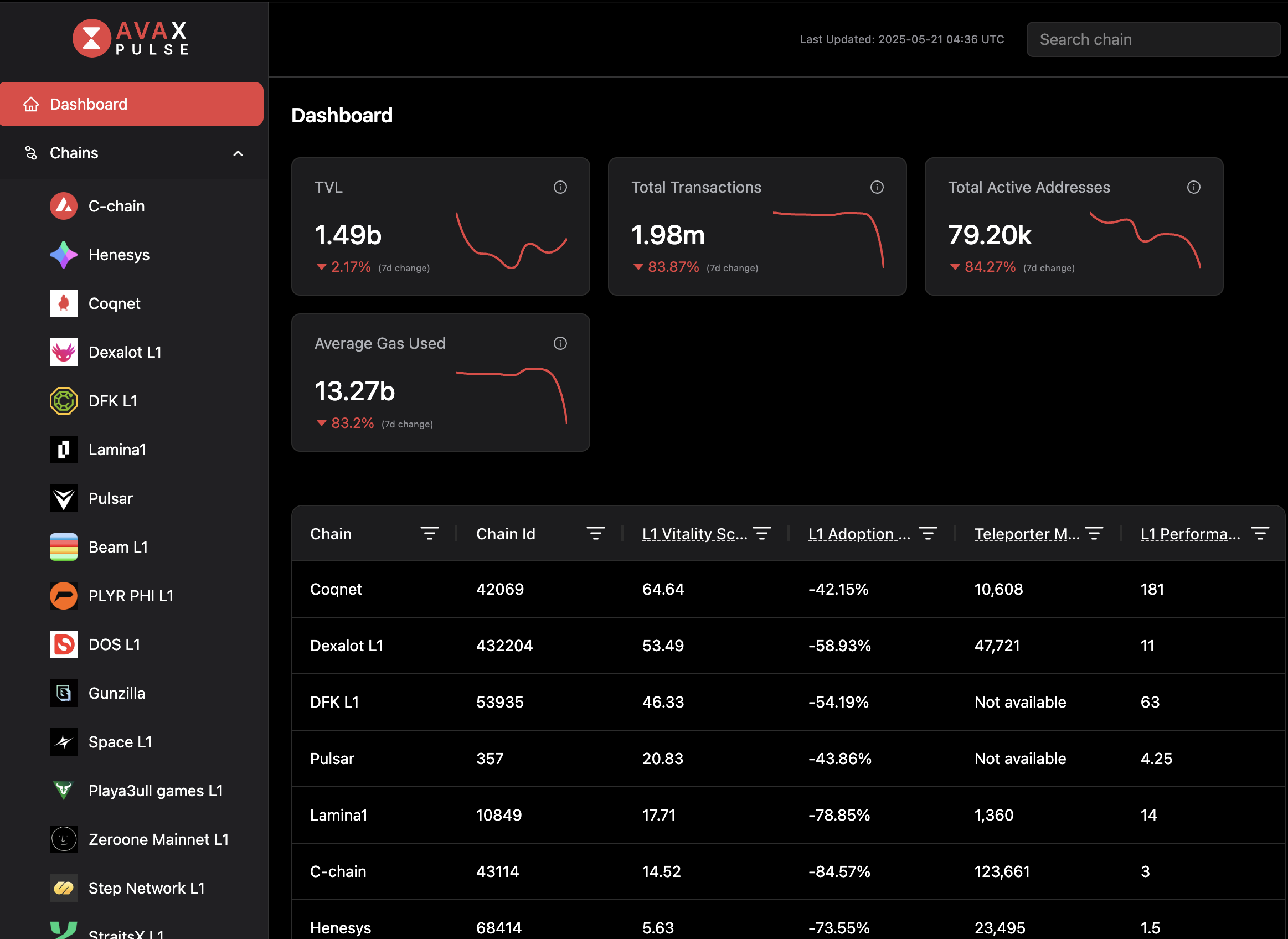Click the Zeroone Mainnet L1 icon
This screenshot has height=939, width=1288.
(64, 839)
